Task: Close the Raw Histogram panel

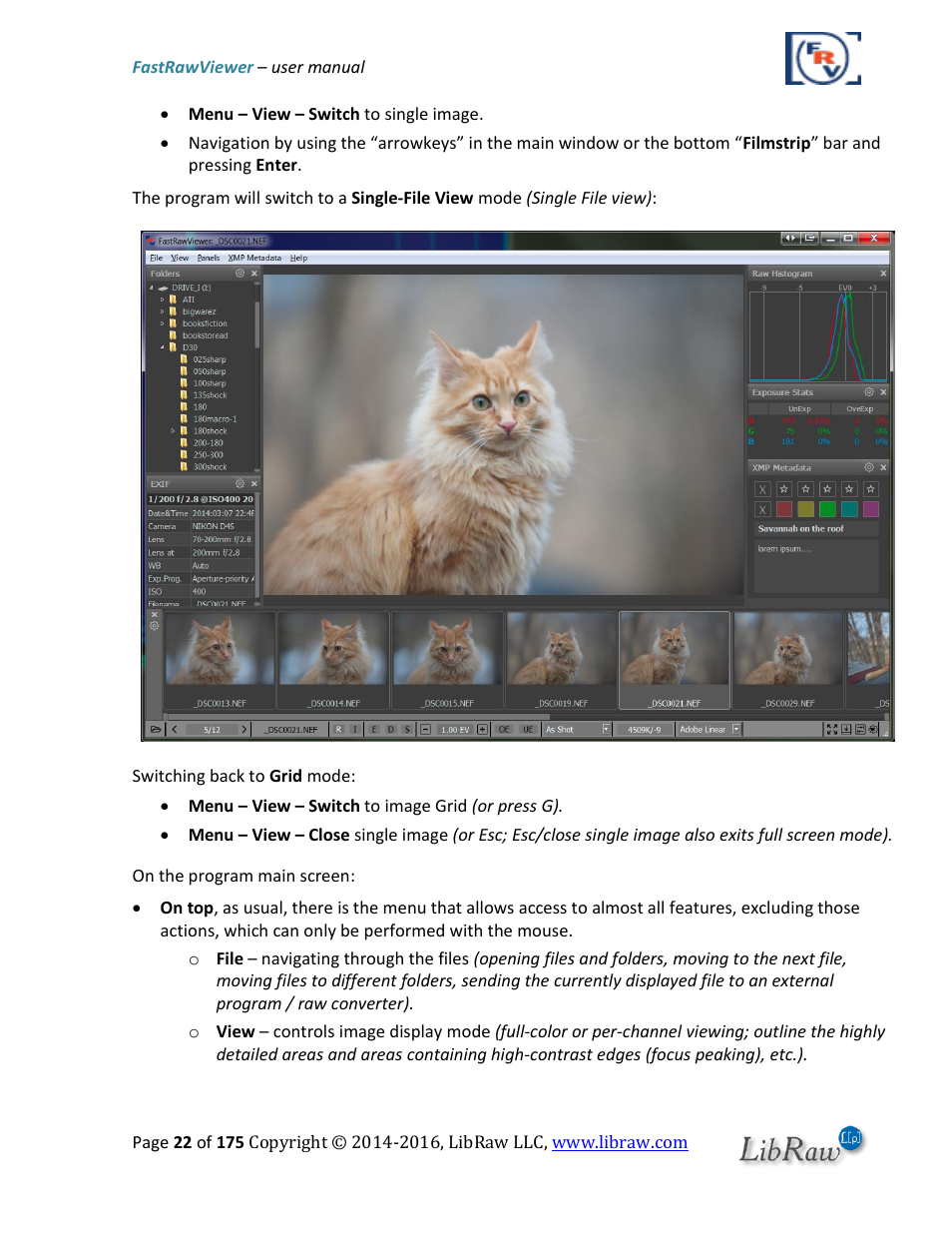Action: click(x=883, y=273)
